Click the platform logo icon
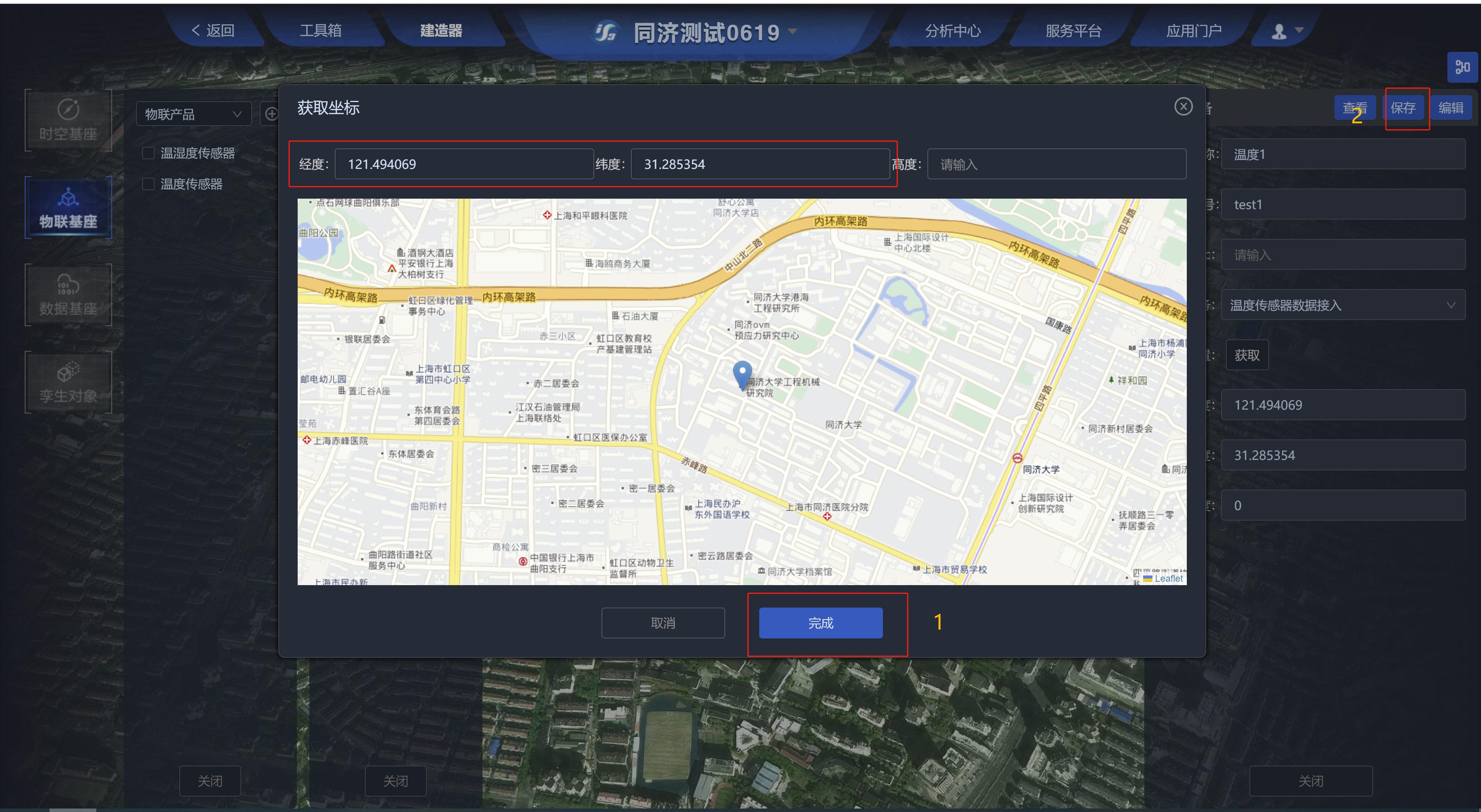 pos(606,32)
